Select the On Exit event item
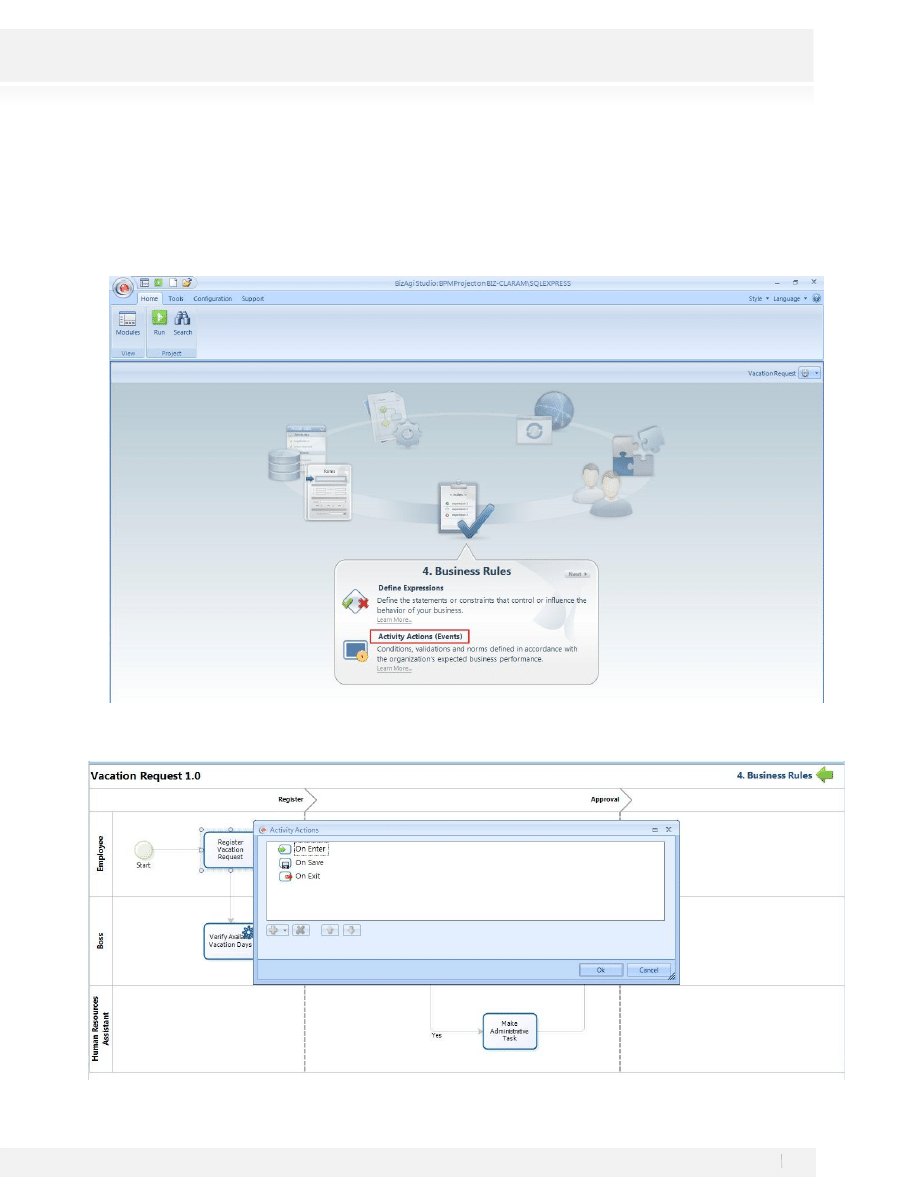Viewport: 918px width, 1188px height. pyautogui.click(x=307, y=876)
